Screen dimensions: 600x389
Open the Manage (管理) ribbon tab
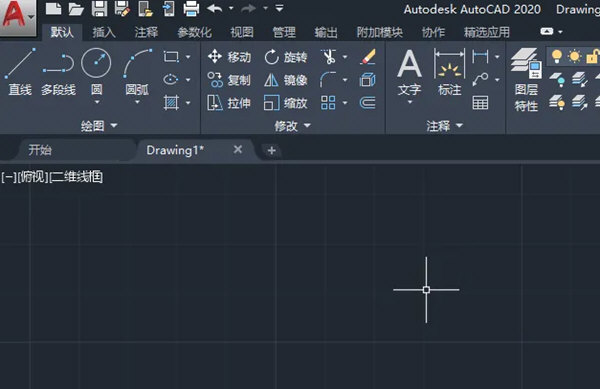284,32
